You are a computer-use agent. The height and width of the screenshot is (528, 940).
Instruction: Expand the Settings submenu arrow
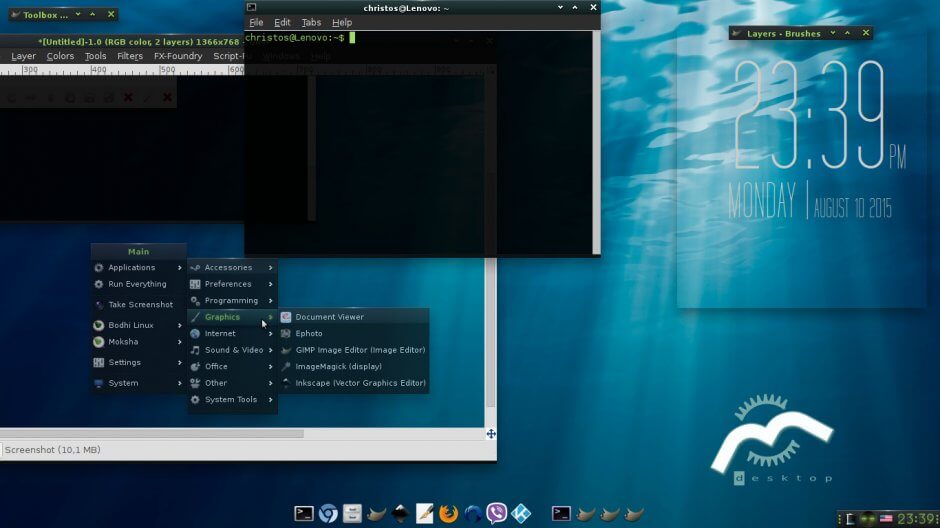point(179,363)
